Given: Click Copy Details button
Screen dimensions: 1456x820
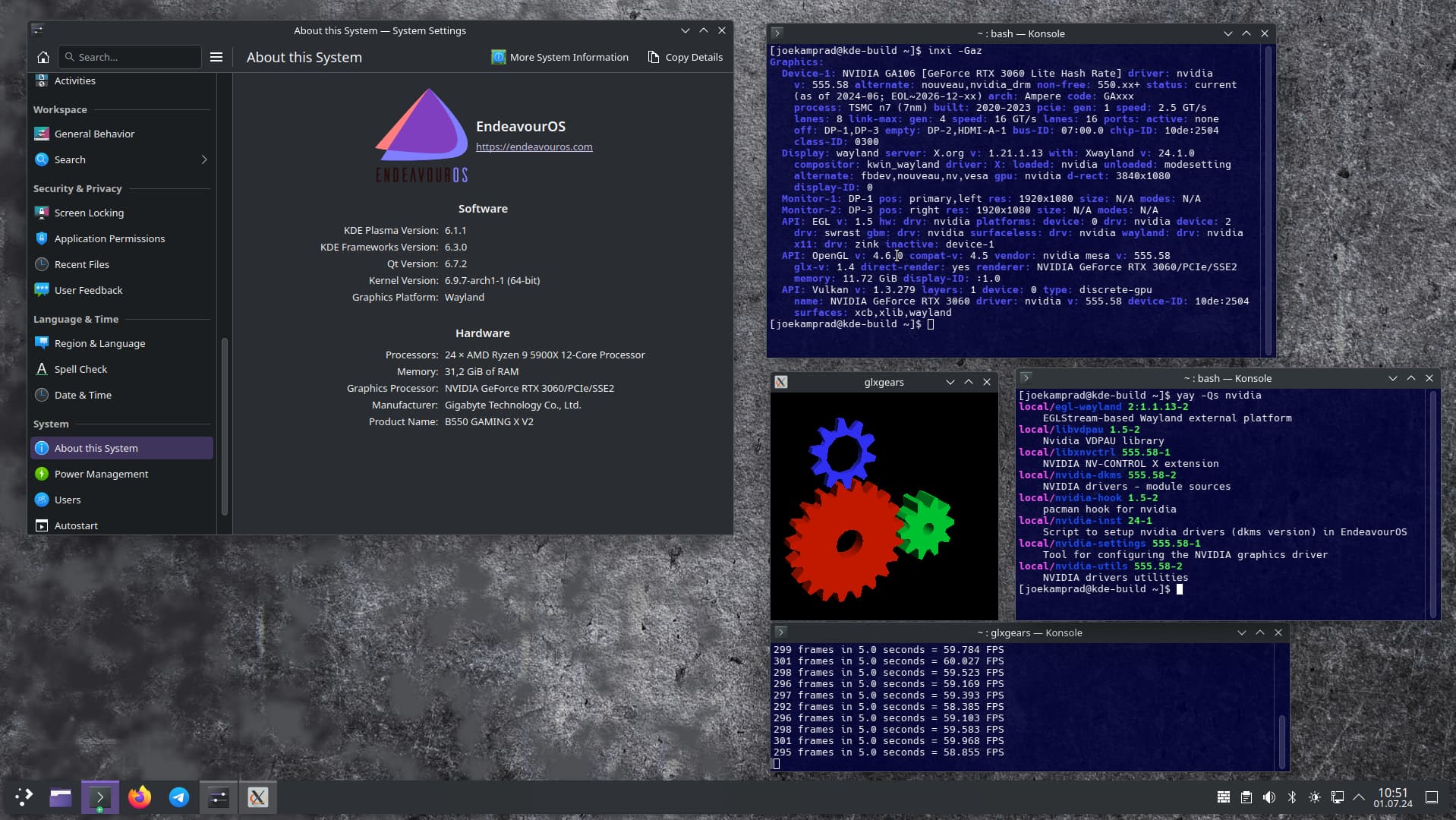Looking at the screenshot, I should pos(685,57).
